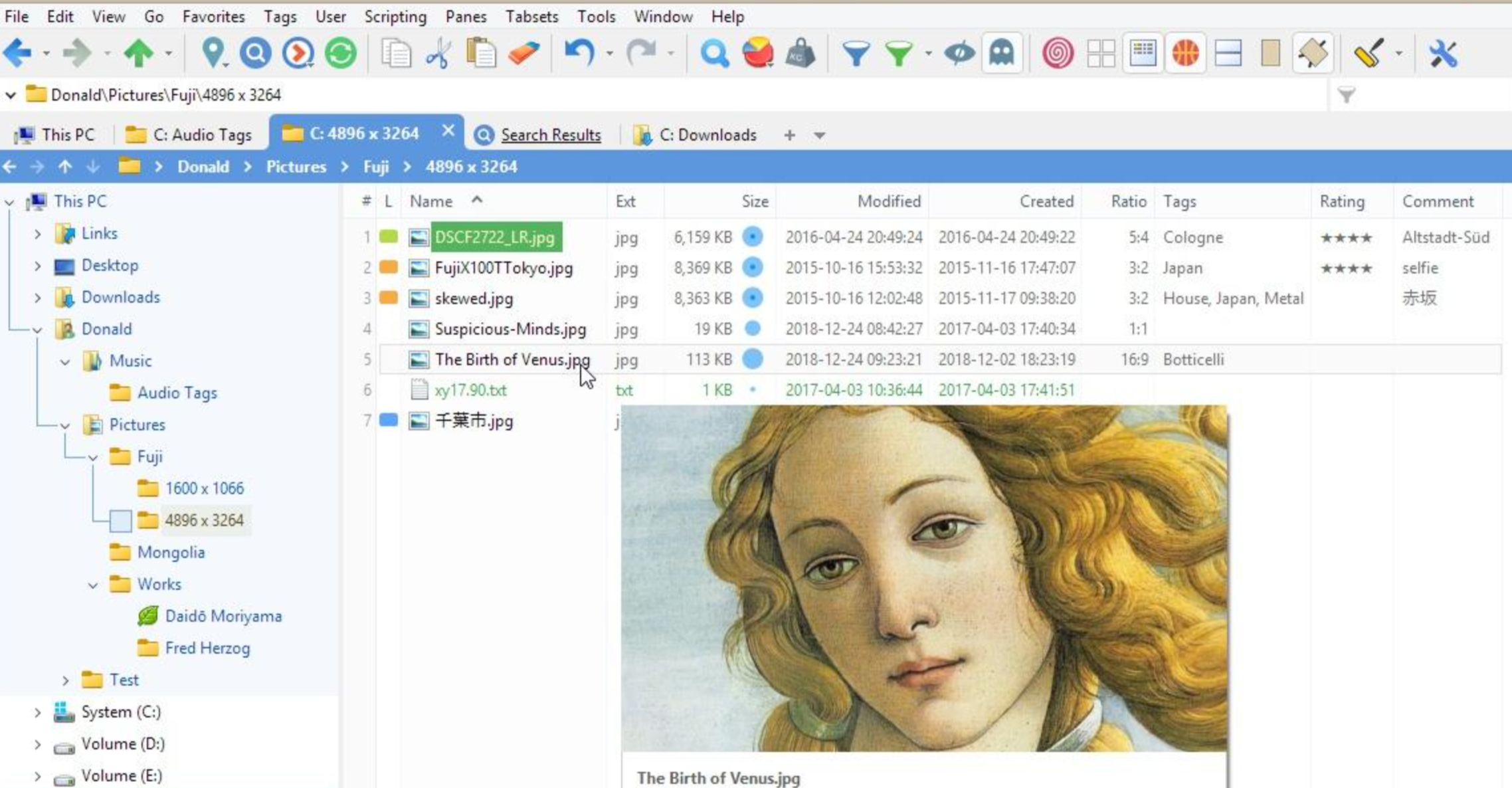Toggle the eye show-hidden-items icon

pos(959,52)
